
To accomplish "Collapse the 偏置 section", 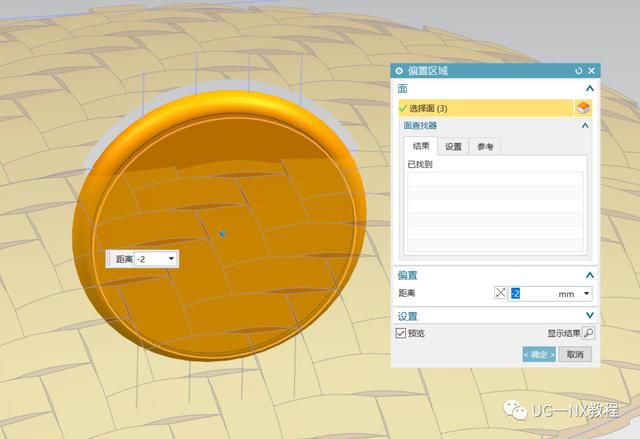I will pos(589,275).
